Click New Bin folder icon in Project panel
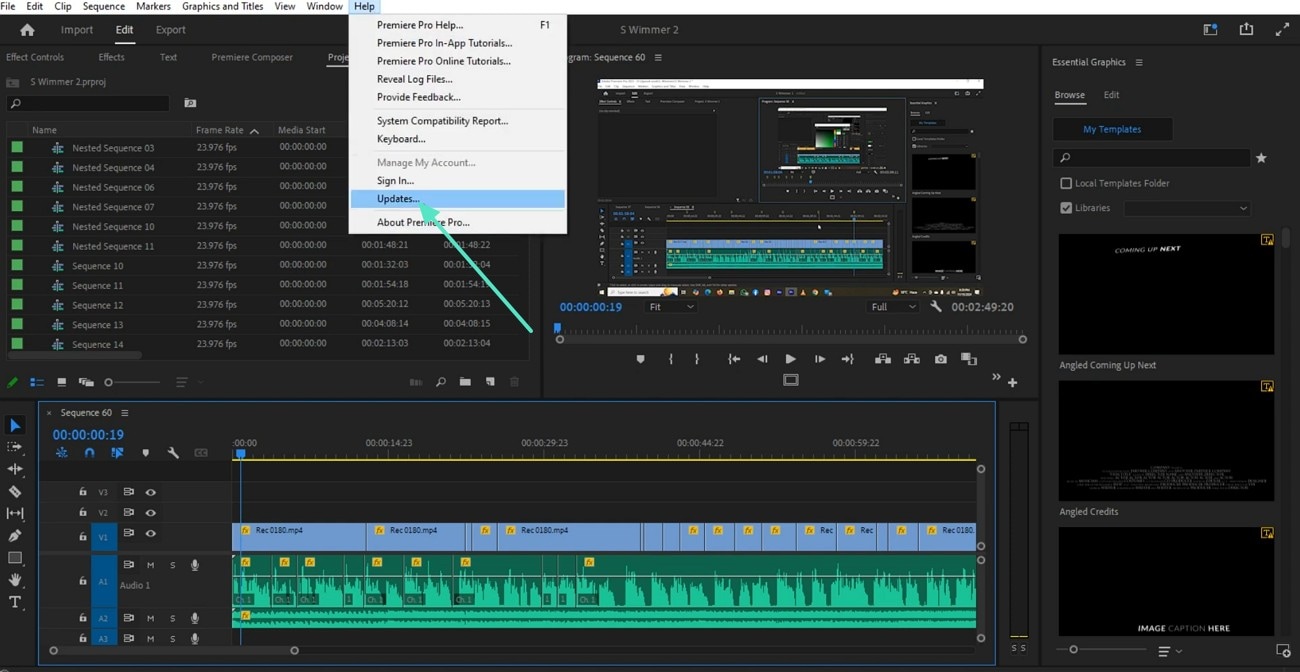The image size is (1300, 672). (x=465, y=382)
